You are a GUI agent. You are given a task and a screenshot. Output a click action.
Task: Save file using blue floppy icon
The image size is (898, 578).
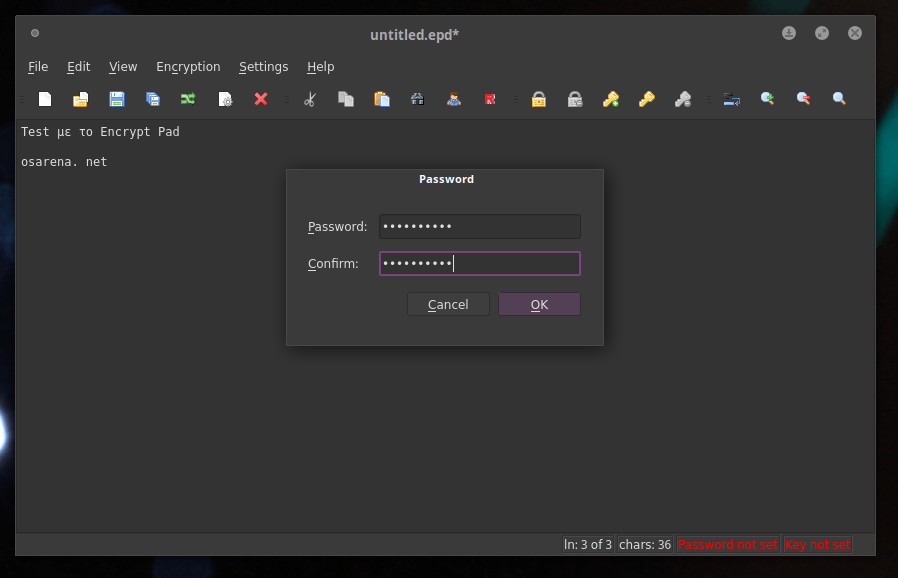pos(117,99)
